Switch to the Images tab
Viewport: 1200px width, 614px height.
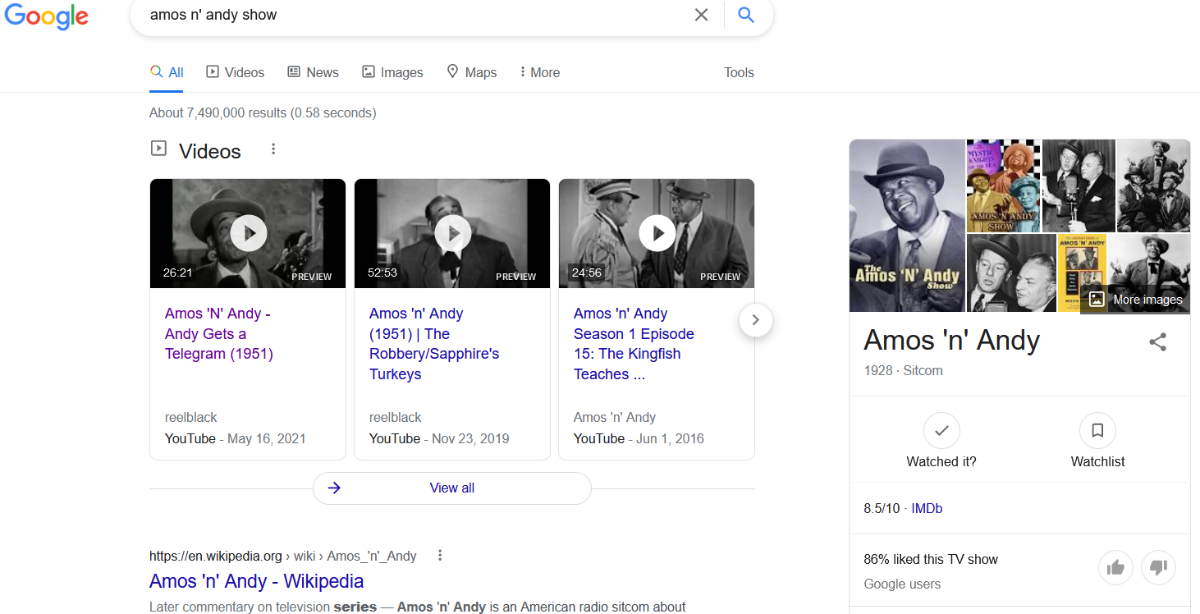tap(392, 72)
